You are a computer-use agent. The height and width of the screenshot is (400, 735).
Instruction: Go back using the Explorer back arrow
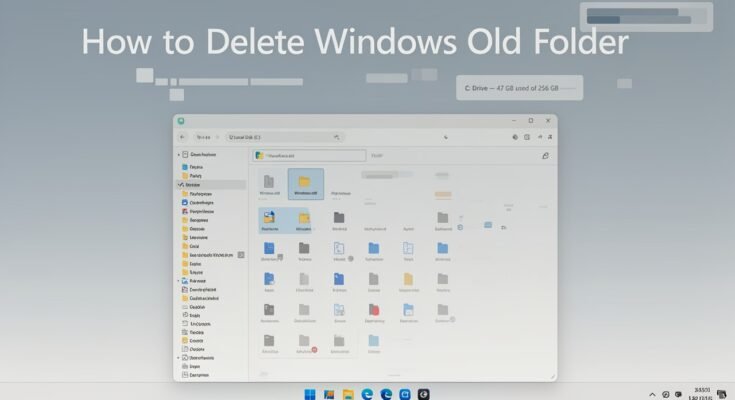click(182, 137)
